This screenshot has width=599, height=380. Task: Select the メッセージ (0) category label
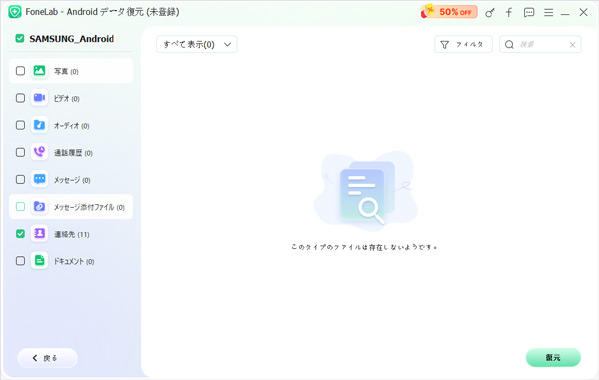[x=72, y=180]
